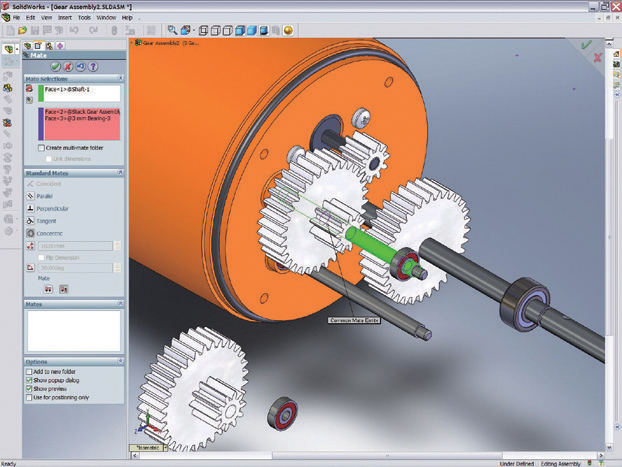622x467 pixels.
Task: Choose the Perpendicular mate option
Action: [x=31, y=208]
